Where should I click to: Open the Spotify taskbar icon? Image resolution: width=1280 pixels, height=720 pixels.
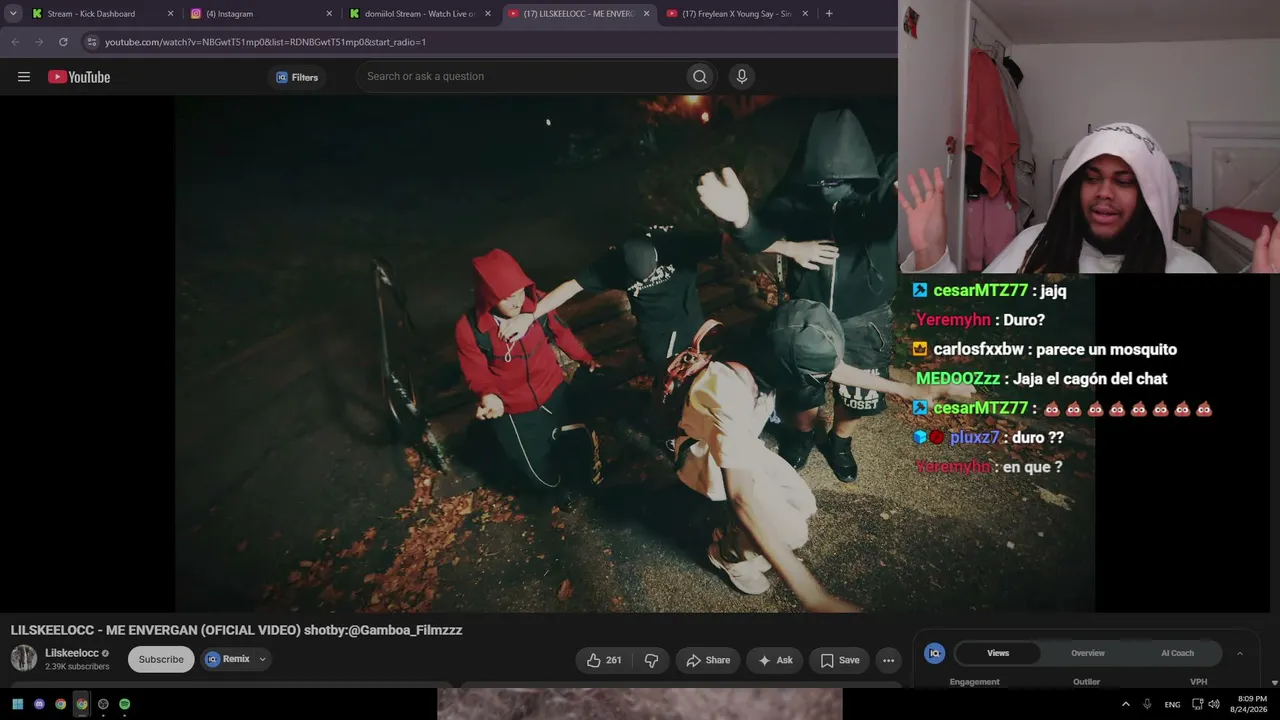point(124,704)
